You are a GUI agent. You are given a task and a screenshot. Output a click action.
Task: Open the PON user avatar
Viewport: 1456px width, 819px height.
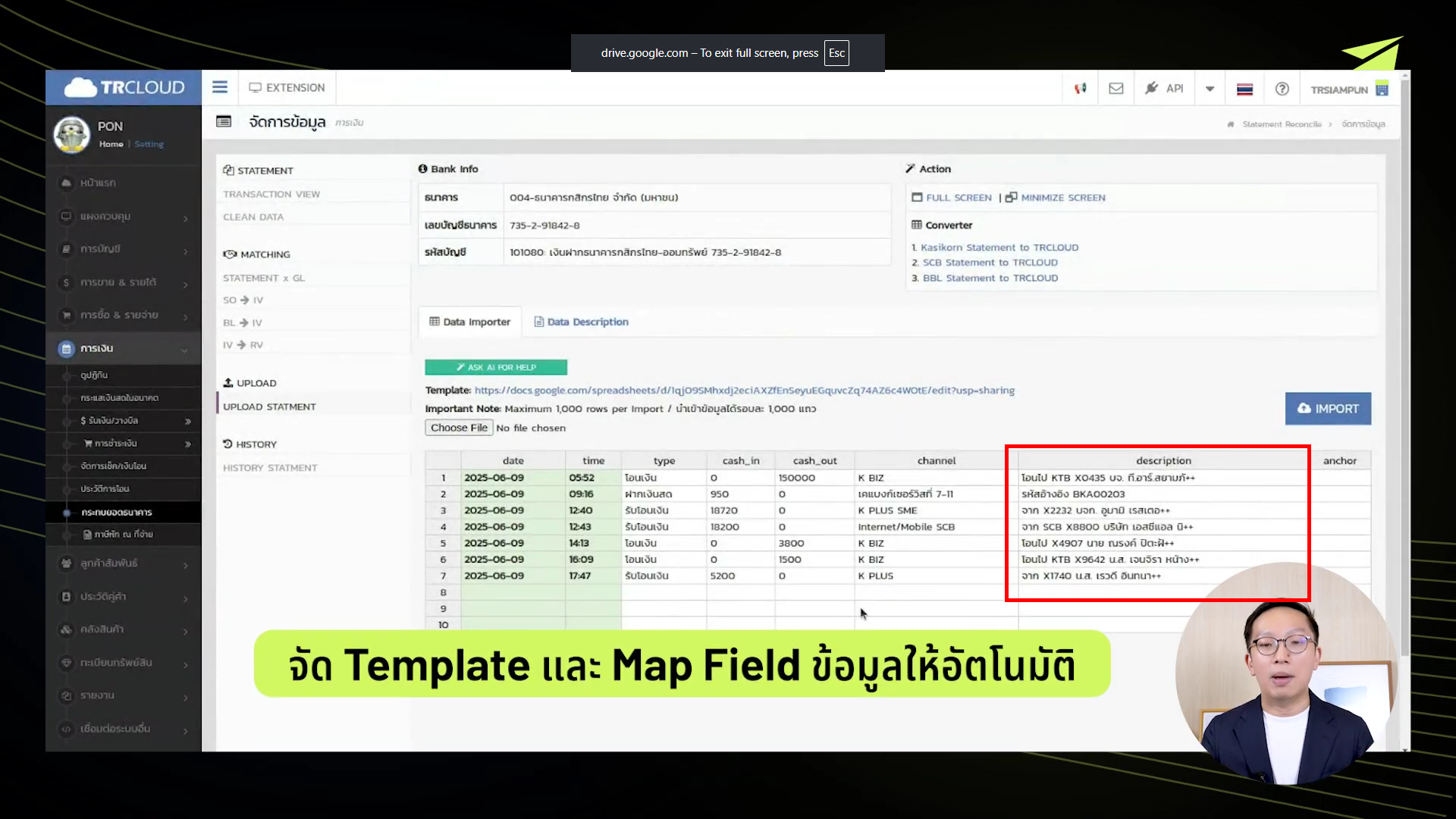(x=72, y=134)
